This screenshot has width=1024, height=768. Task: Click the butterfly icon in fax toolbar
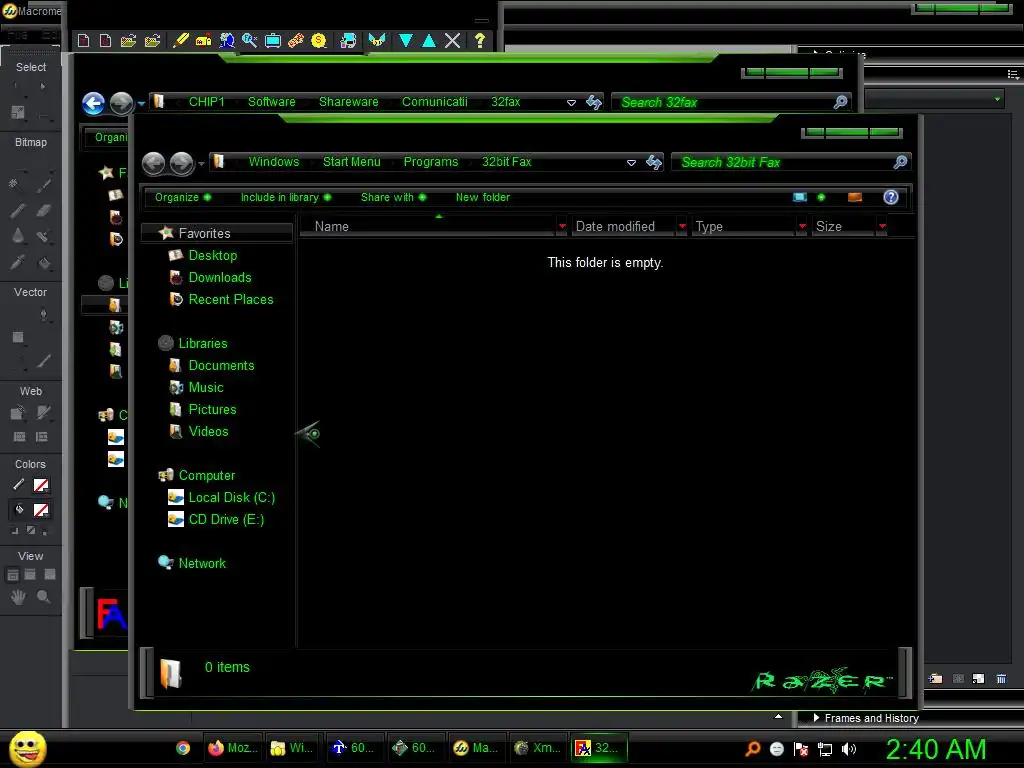coord(377,40)
